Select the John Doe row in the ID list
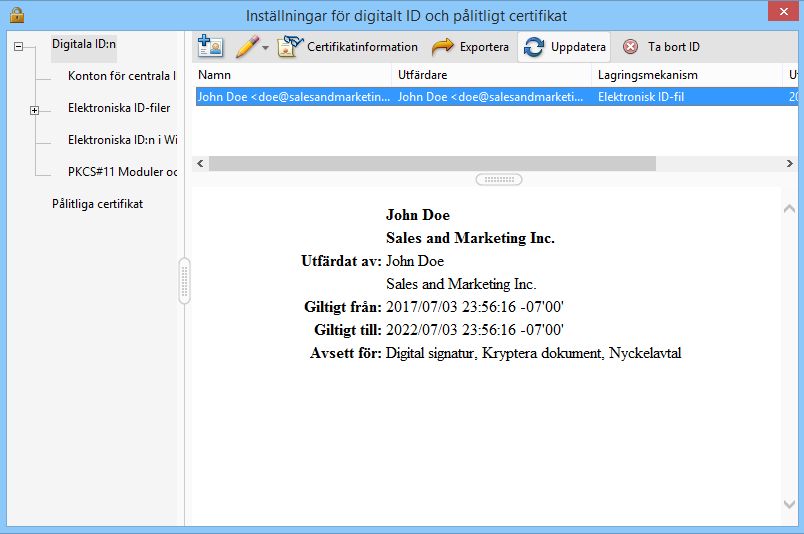This screenshot has height=534, width=804. [496, 96]
